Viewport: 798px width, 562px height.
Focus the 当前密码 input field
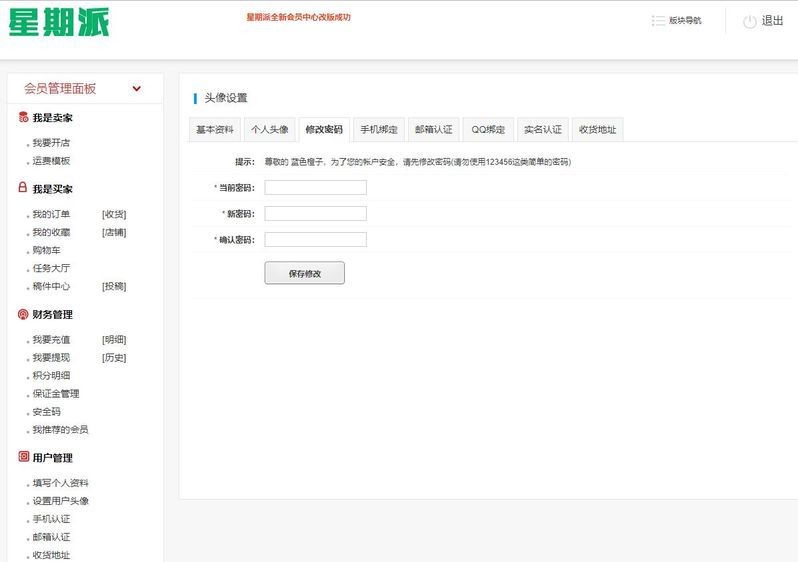click(315, 188)
